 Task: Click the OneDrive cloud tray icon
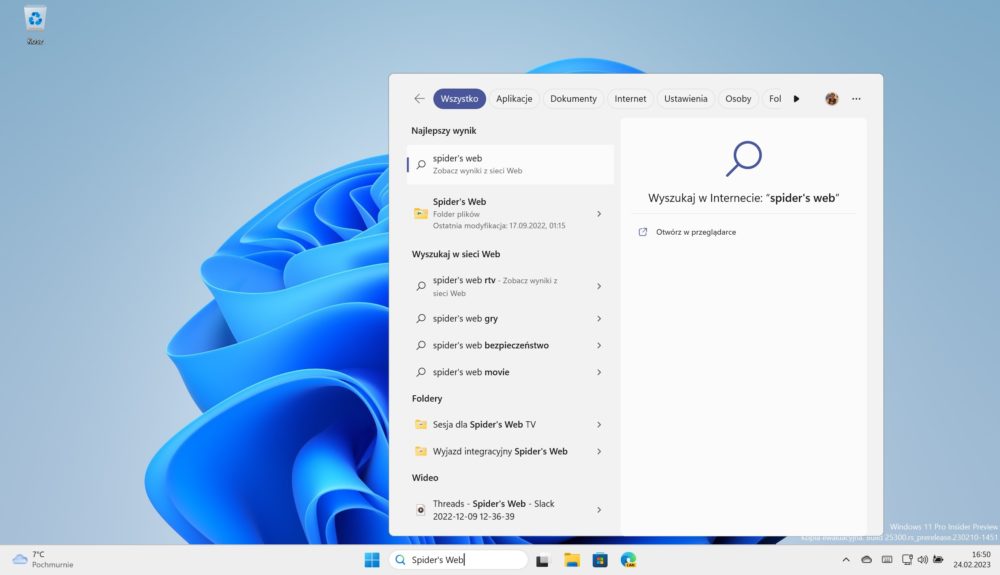[866, 560]
